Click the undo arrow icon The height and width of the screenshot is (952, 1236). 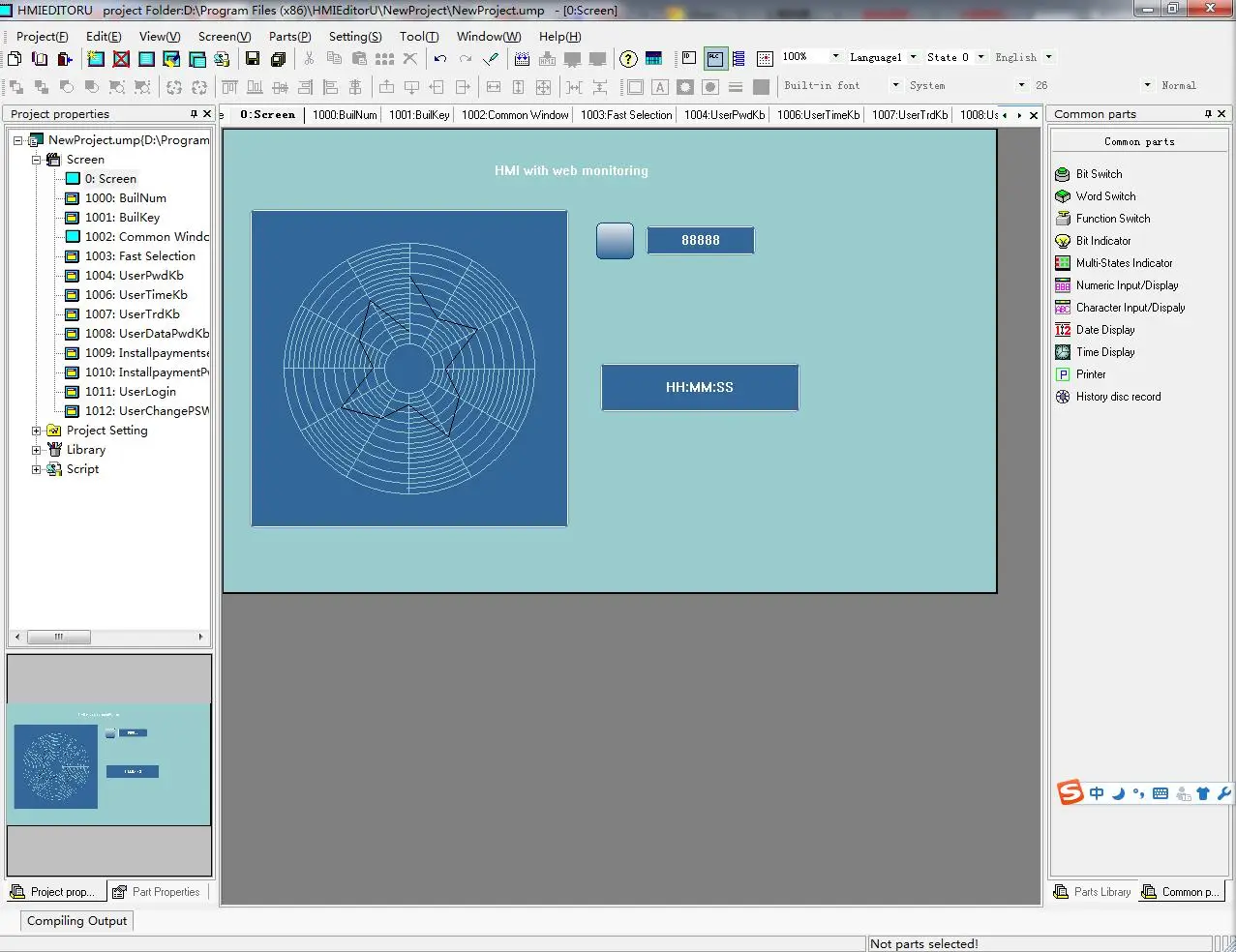pyautogui.click(x=440, y=59)
